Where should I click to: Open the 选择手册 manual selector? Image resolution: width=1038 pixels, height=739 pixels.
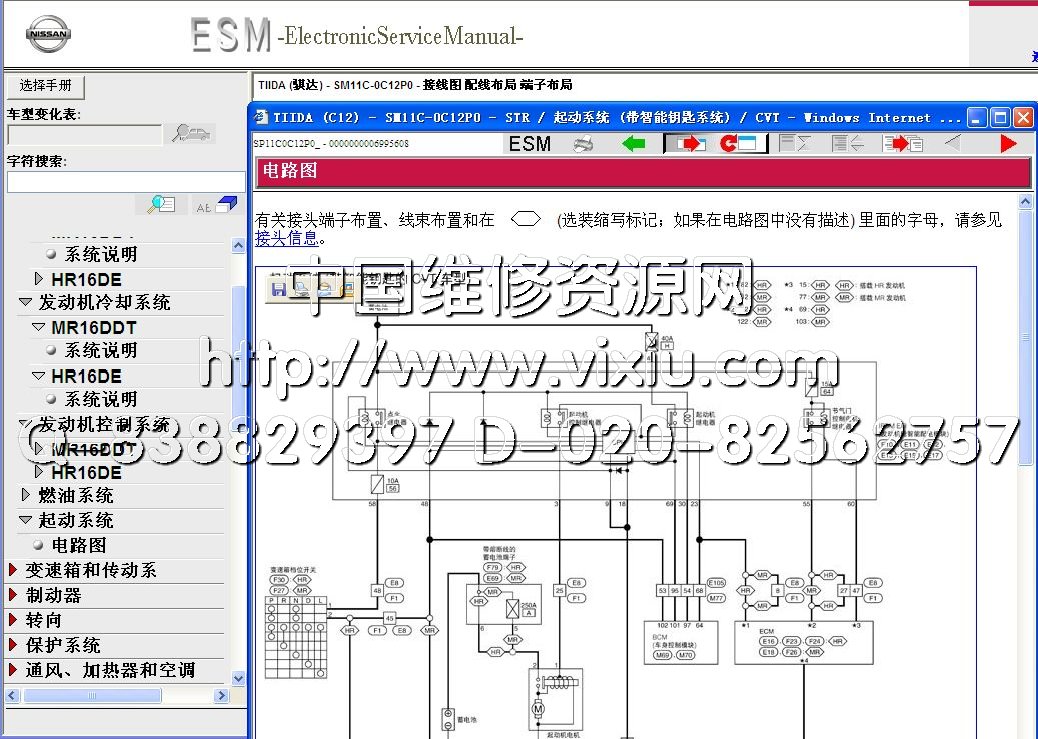pos(46,85)
